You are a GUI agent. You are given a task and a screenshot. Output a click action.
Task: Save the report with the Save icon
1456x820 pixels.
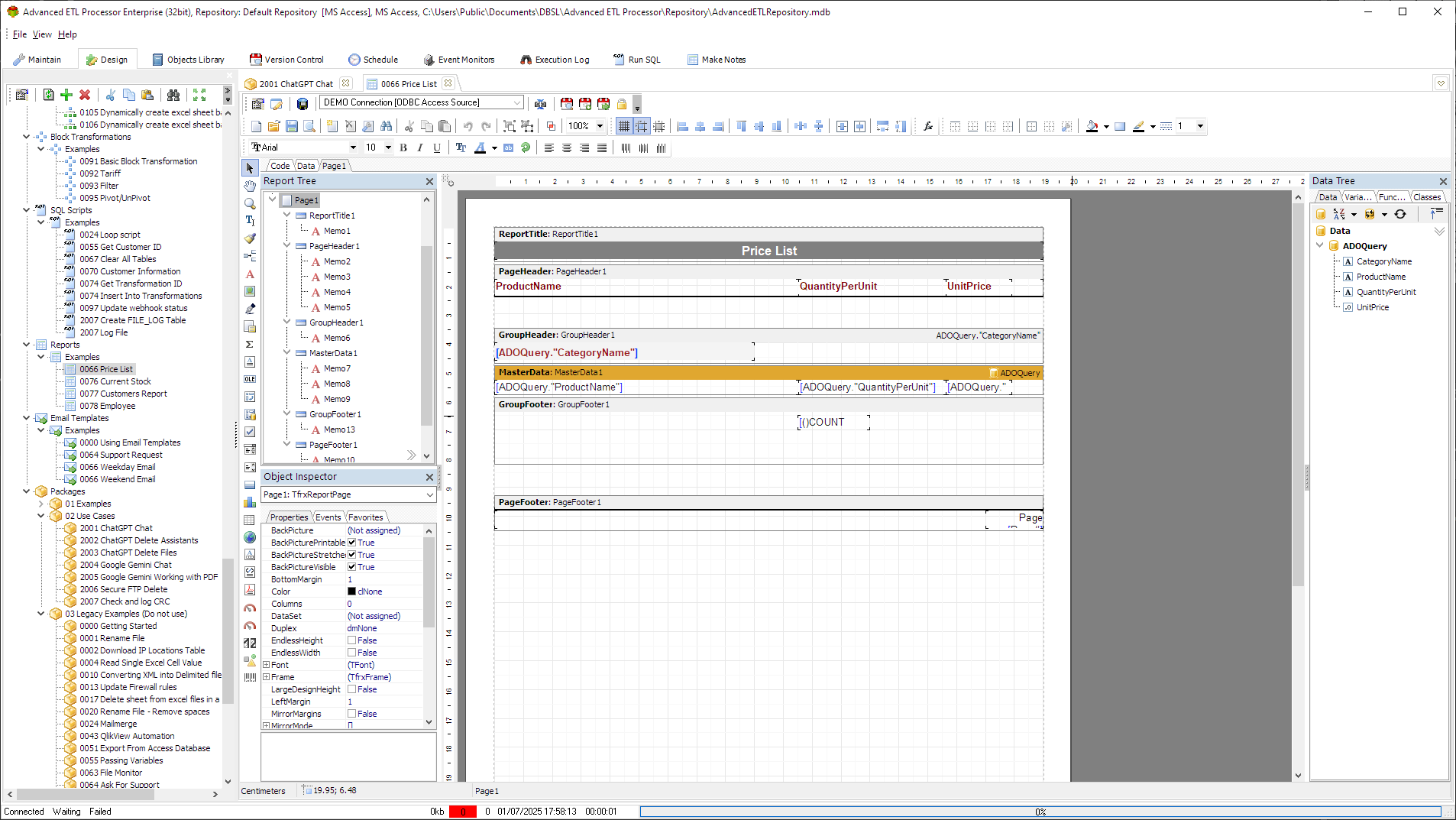click(291, 126)
